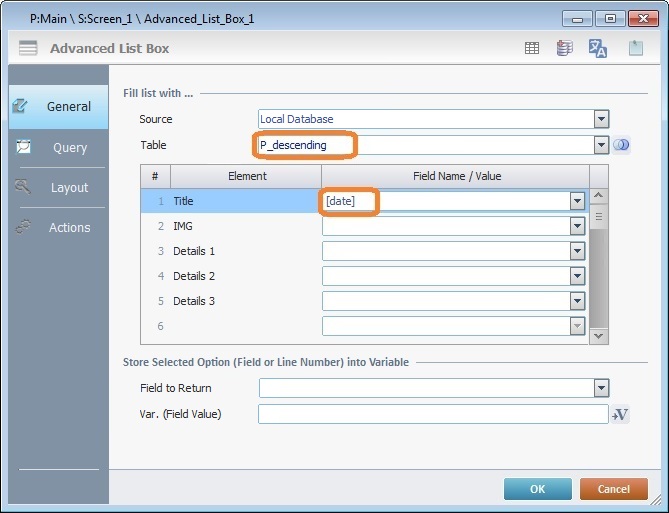
Task: Open the Field to Return dropdown
Action: click(601, 388)
